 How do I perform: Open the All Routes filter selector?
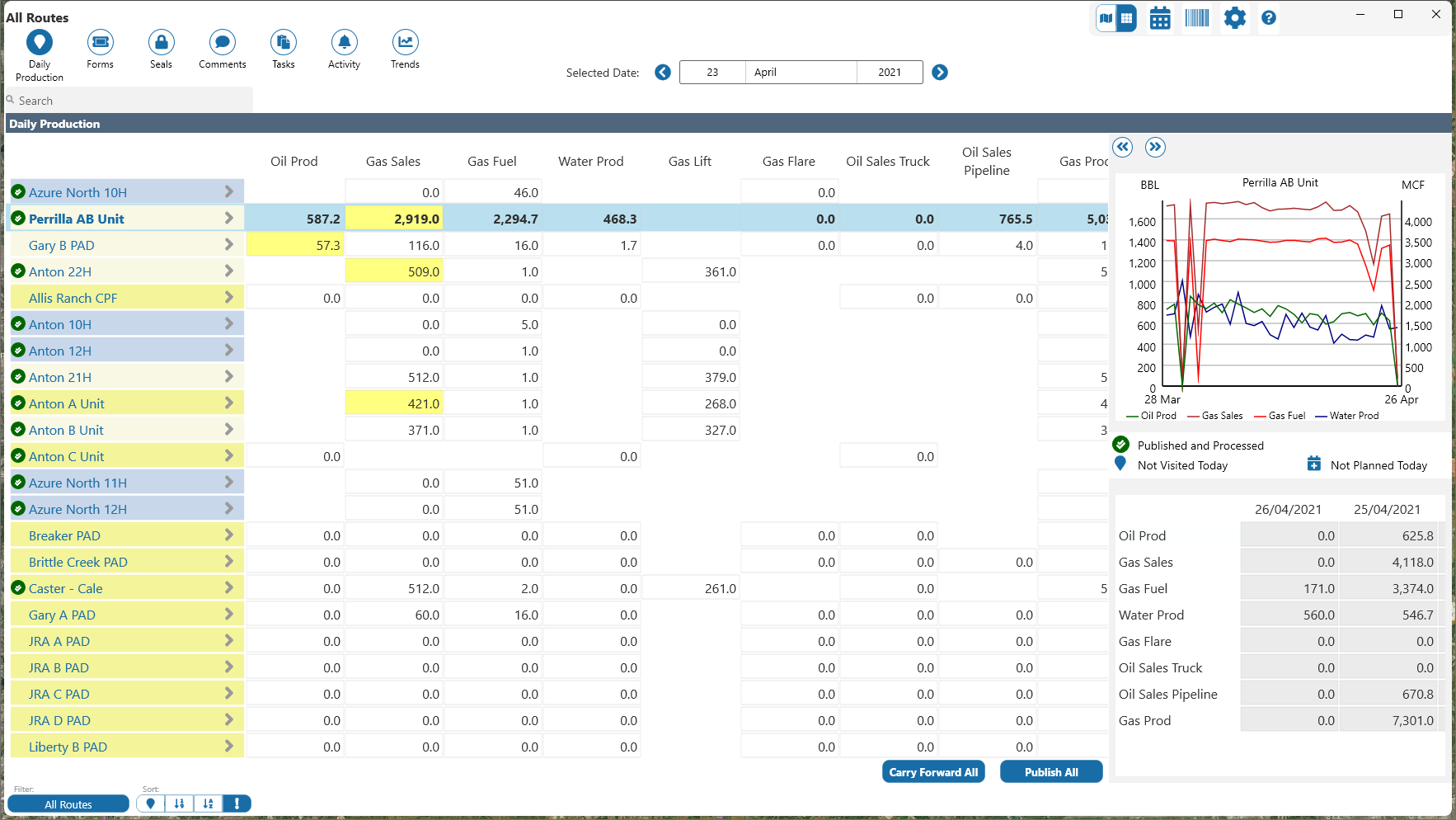(68, 804)
